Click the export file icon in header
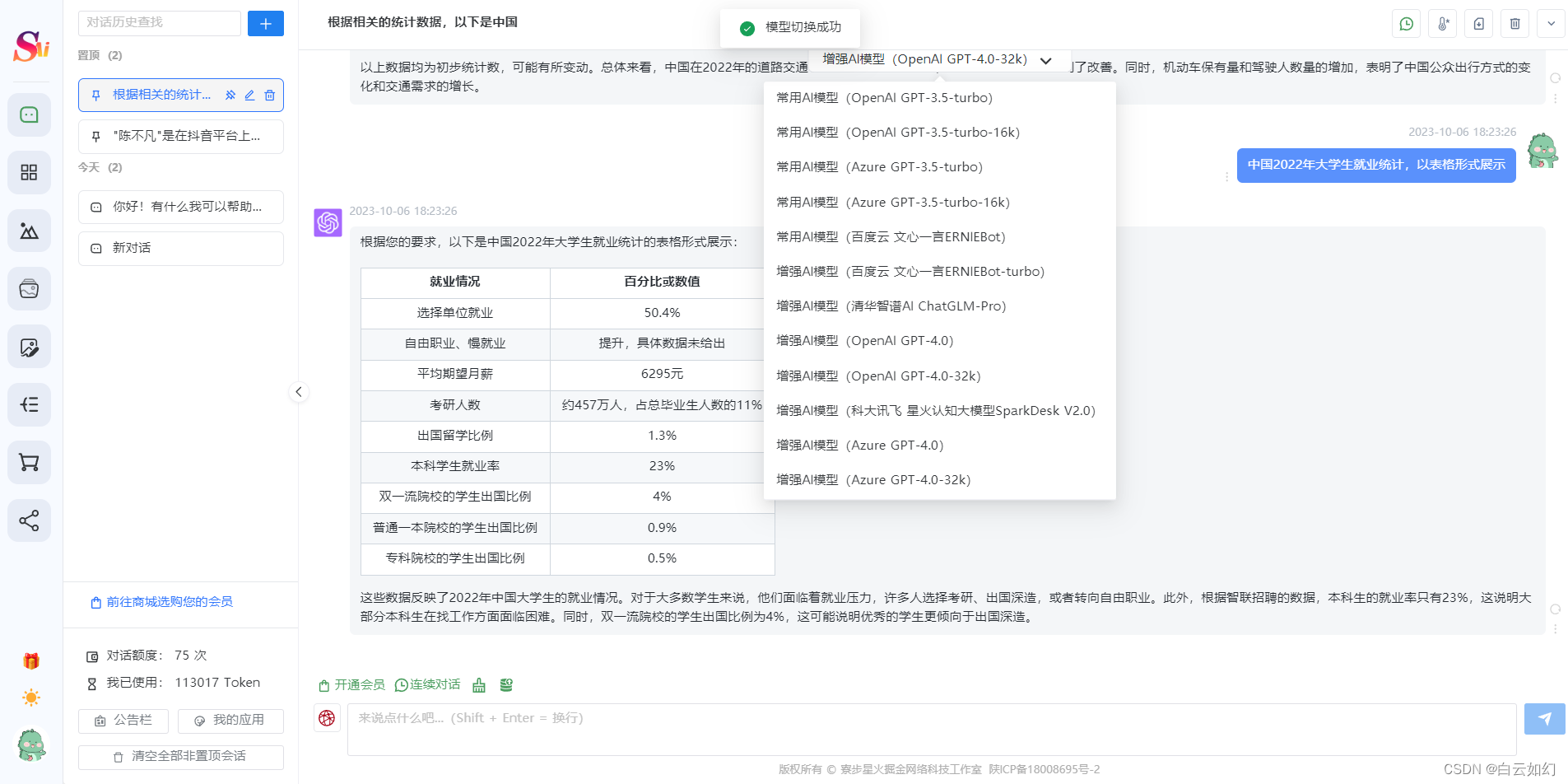 pyautogui.click(x=1479, y=24)
